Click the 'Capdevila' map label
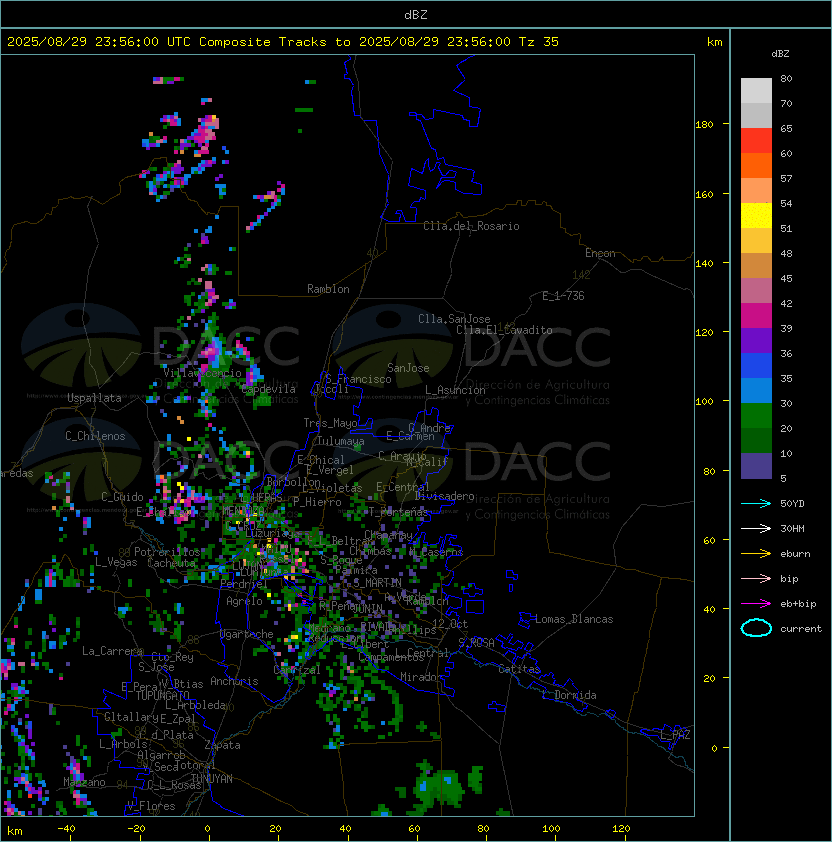The image size is (832, 842). click(268, 389)
